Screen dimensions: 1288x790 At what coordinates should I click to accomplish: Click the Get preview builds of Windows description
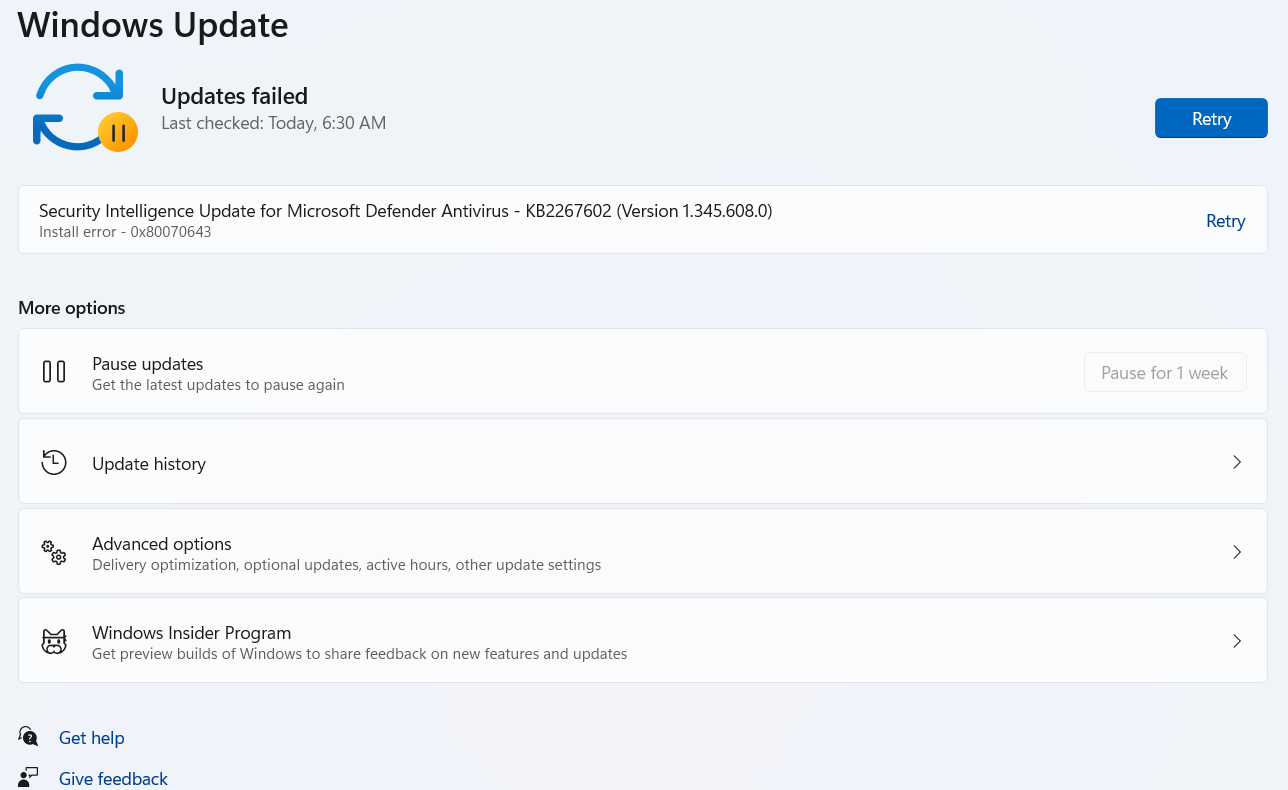click(359, 654)
